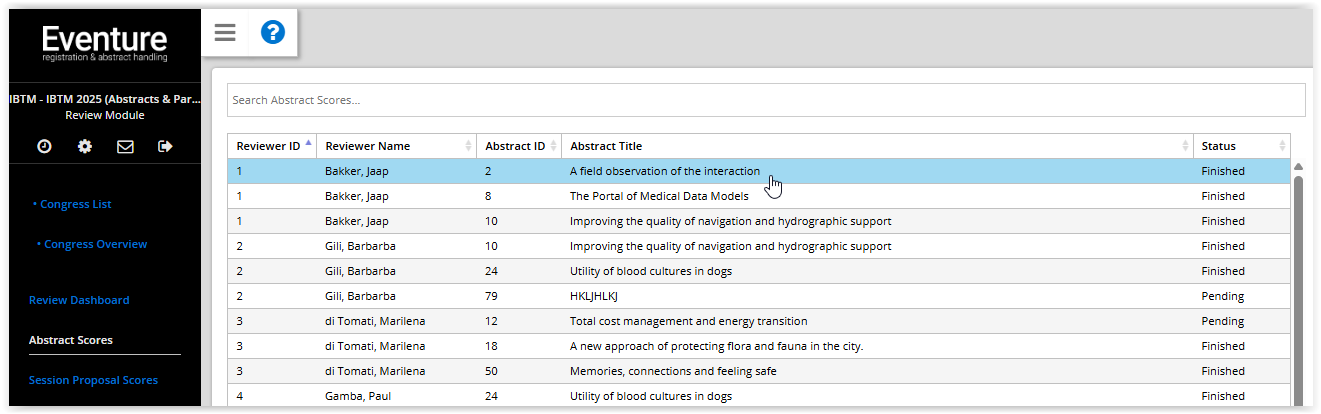Click the table's vertical scrollbar up arrow
Screen dimensions: 1321x414
[1298, 167]
